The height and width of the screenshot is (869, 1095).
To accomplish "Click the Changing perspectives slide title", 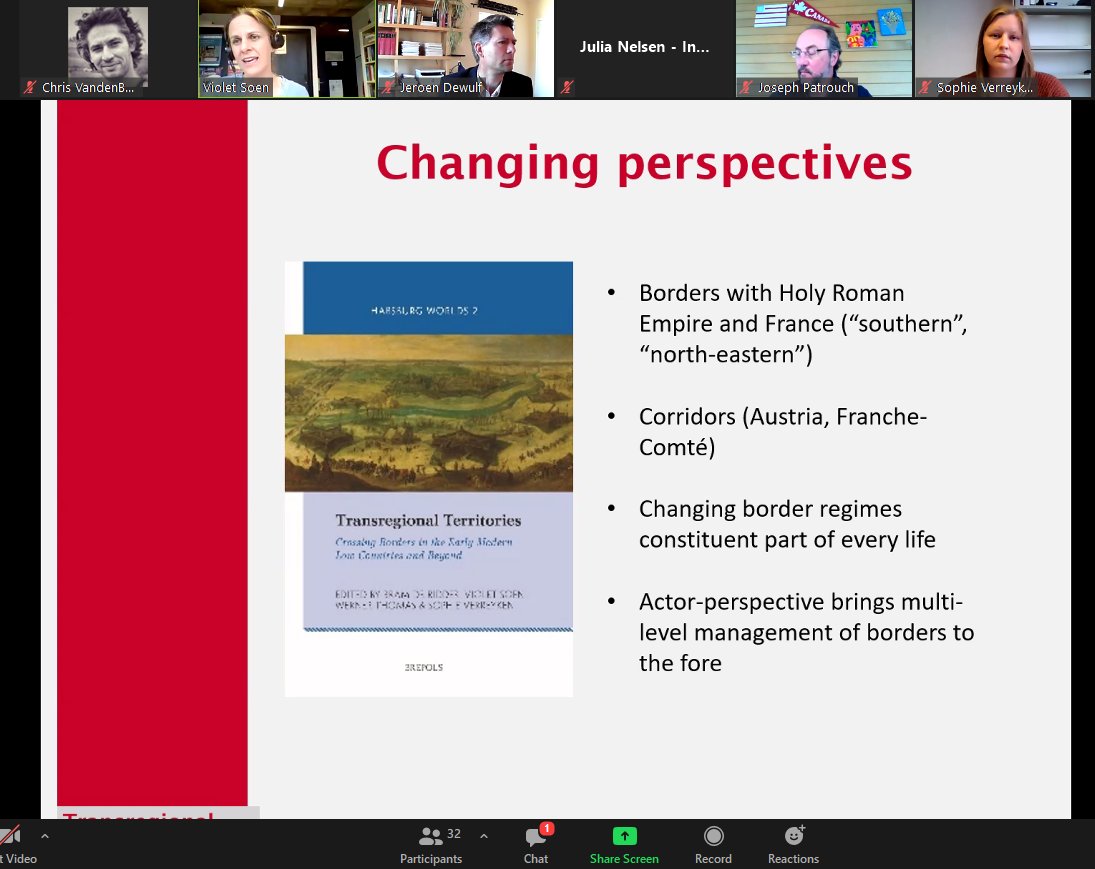I will (x=644, y=163).
